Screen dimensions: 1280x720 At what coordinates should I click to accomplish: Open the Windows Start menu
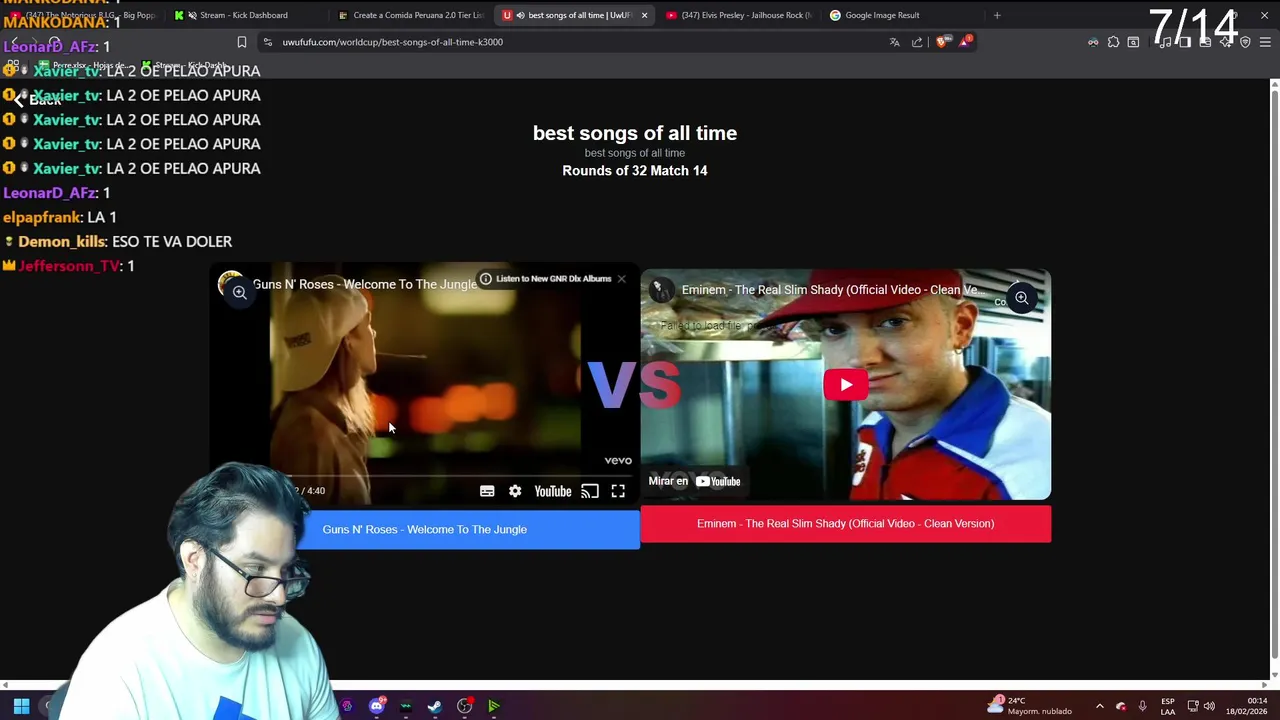(x=21, y=706)
